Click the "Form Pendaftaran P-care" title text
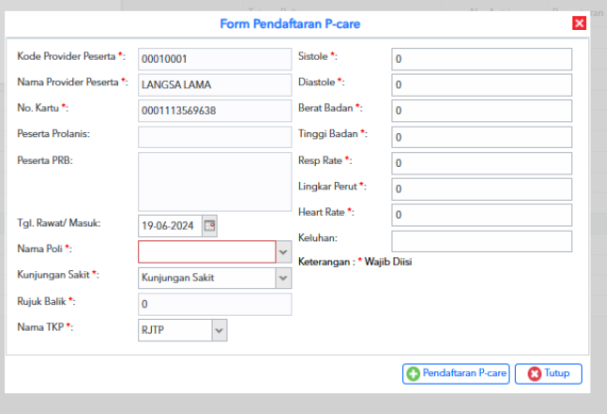The width and height of the screenshot is (607, 414). (x=290, y=24)
